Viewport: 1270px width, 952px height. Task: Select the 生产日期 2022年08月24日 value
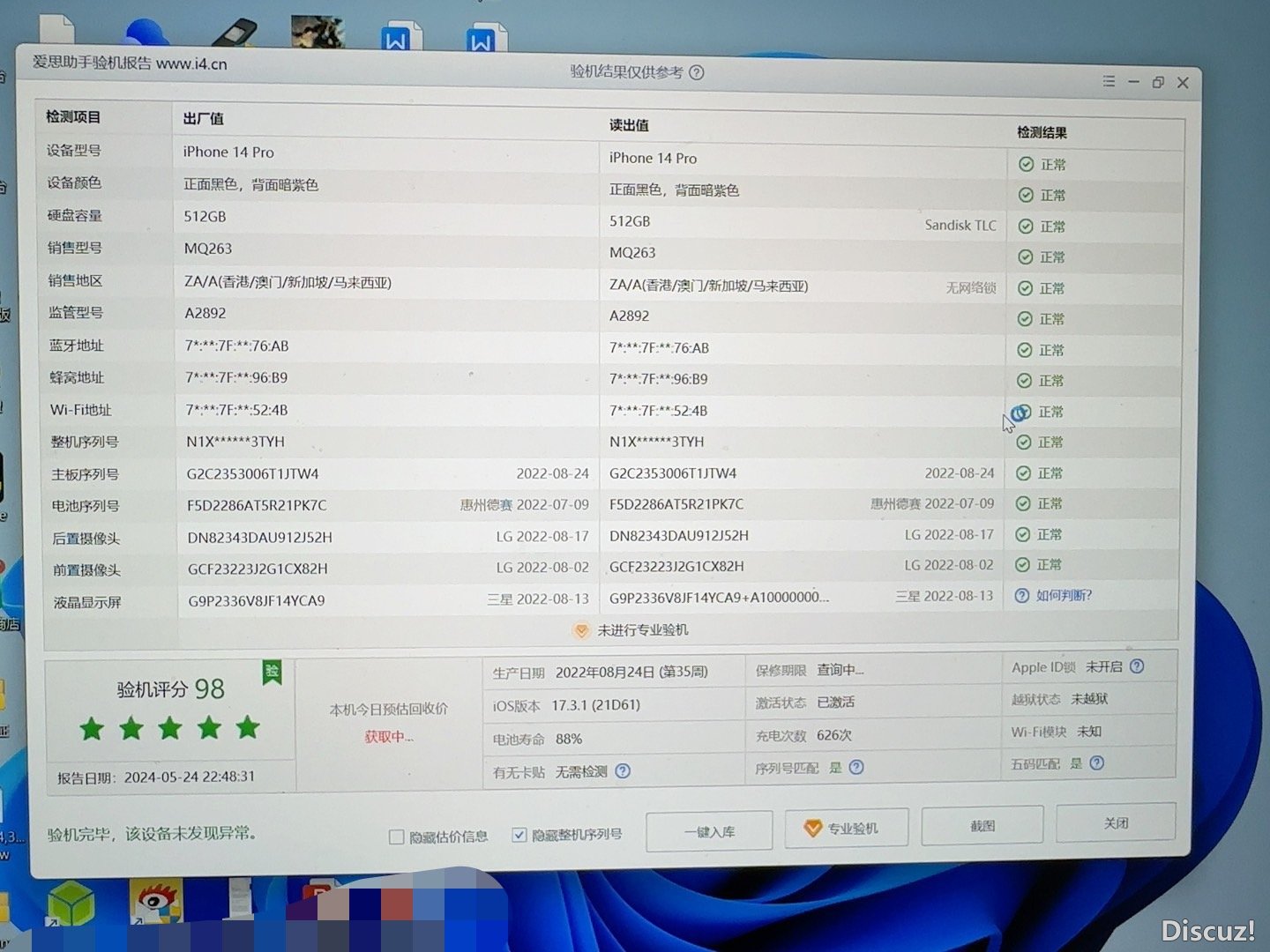point(631,672)
